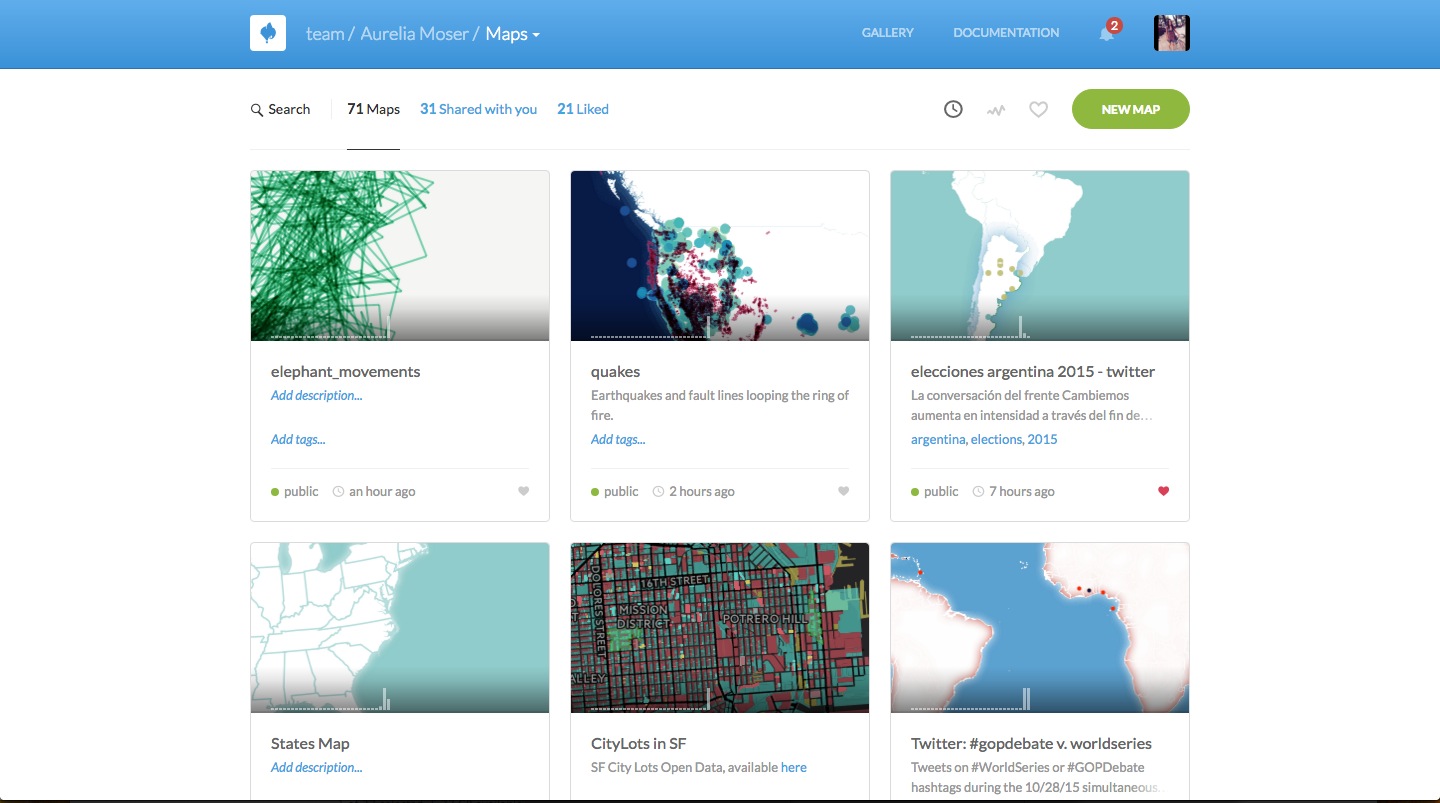Switch to the 31 Shared with you tab

[x=478, y=109]
